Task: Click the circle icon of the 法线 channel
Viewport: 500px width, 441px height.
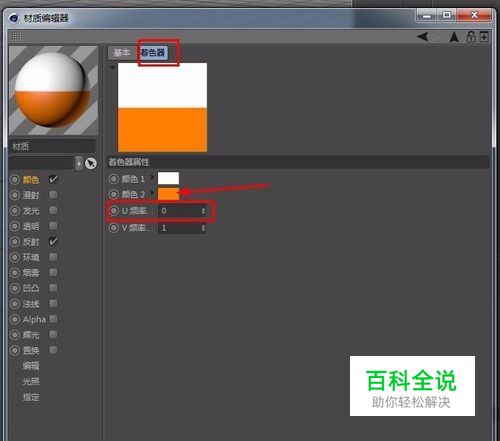Action: pos(15,304)
